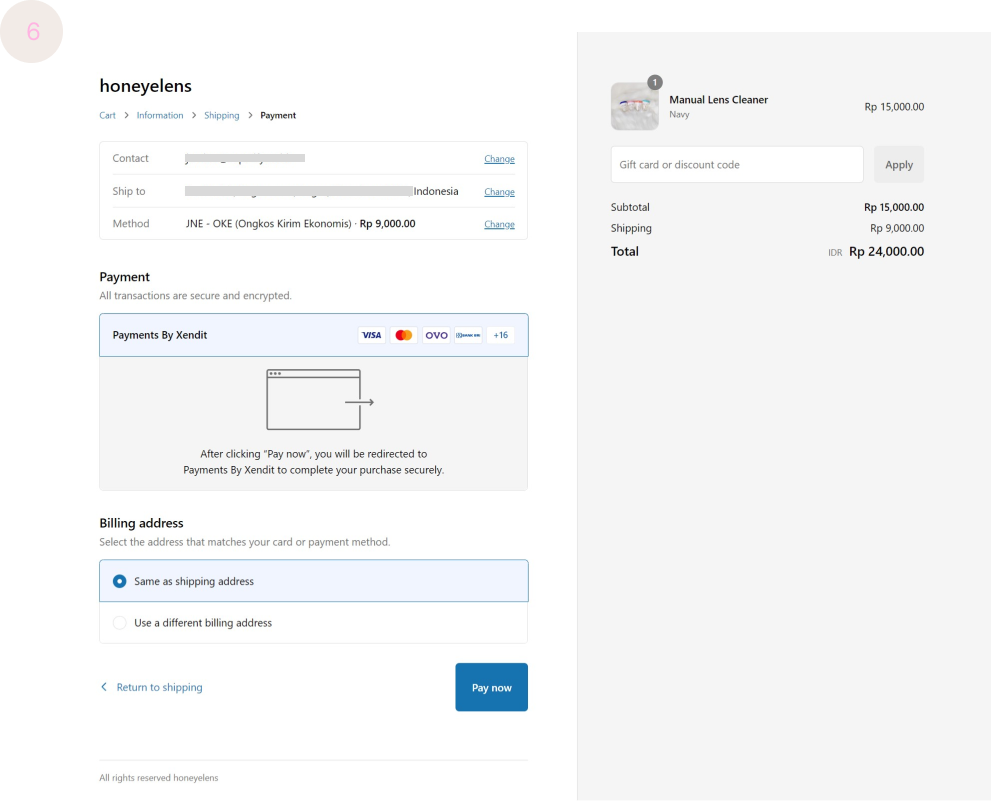This screenshot has width=991, height=801.
Task: Click the Visa card icon
Action: [x=371, y=335]
